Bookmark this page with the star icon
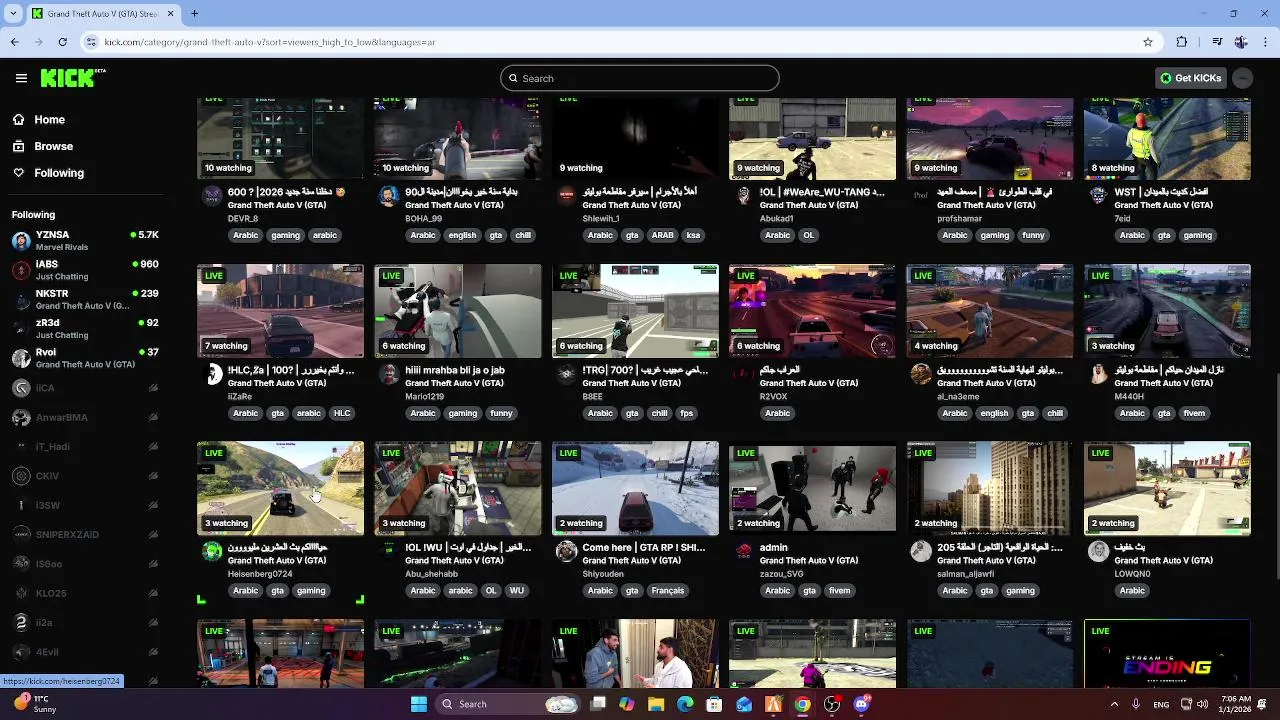 pyautogui.click(x=1148, y=42)
